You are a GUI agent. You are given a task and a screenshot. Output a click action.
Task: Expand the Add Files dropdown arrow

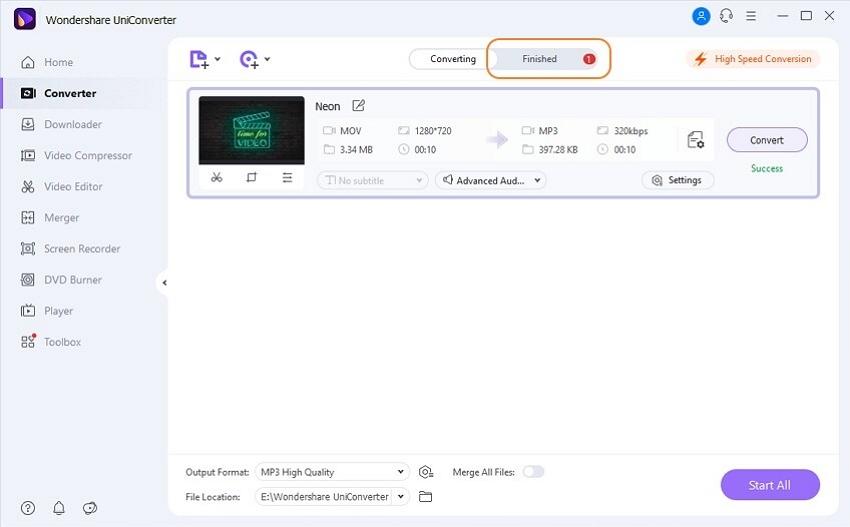coord(217,59)
